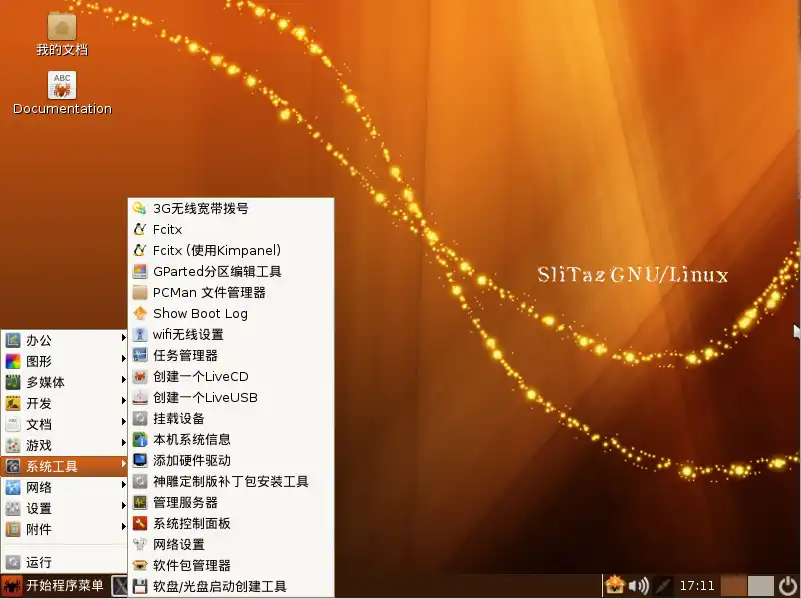Click the X icon beside start menu button
801x599 pixels.
(x=120, y=586)
